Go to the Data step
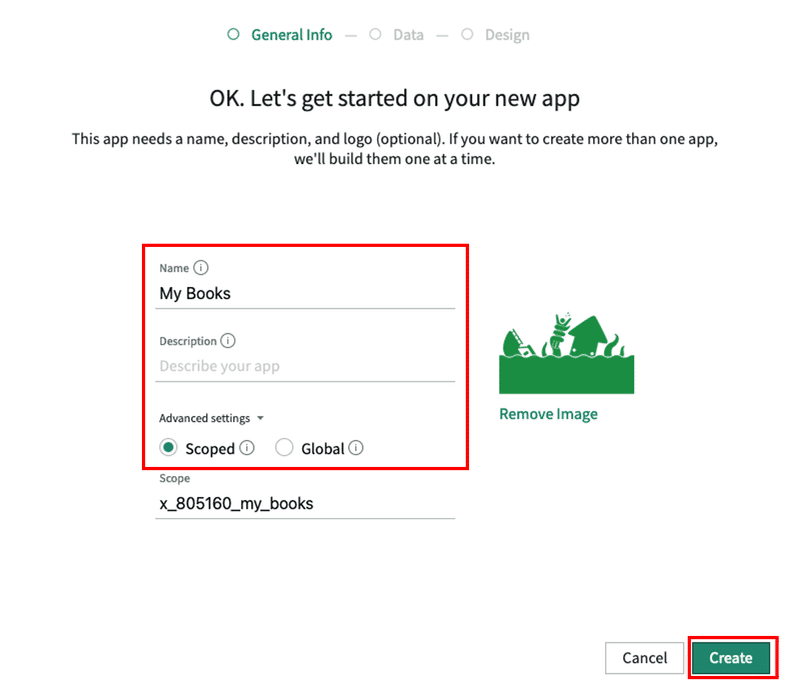The height and width of the screenshot is (690, 800). coord(408,35)
